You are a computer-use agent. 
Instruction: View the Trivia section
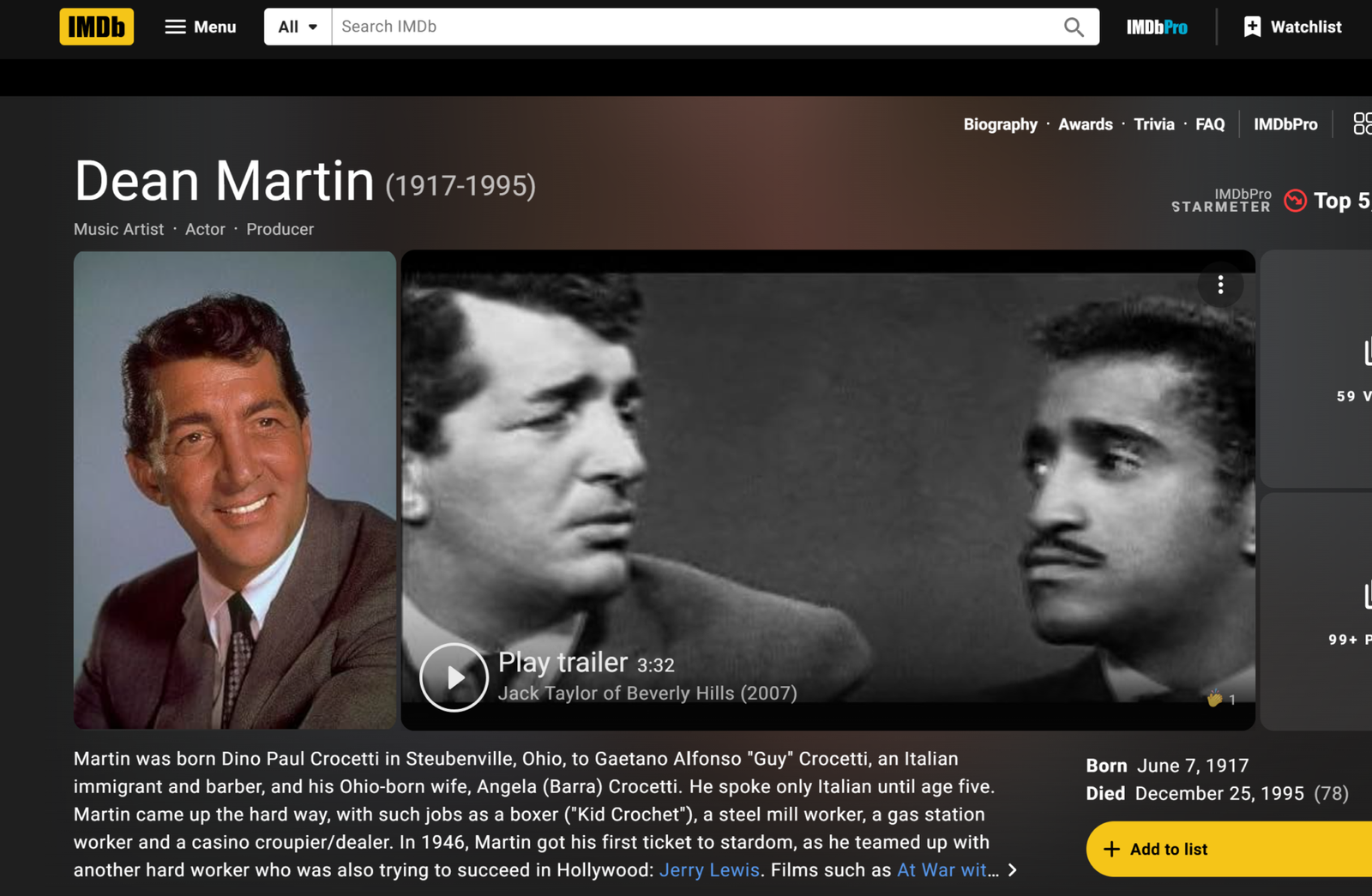point(1153,124)
